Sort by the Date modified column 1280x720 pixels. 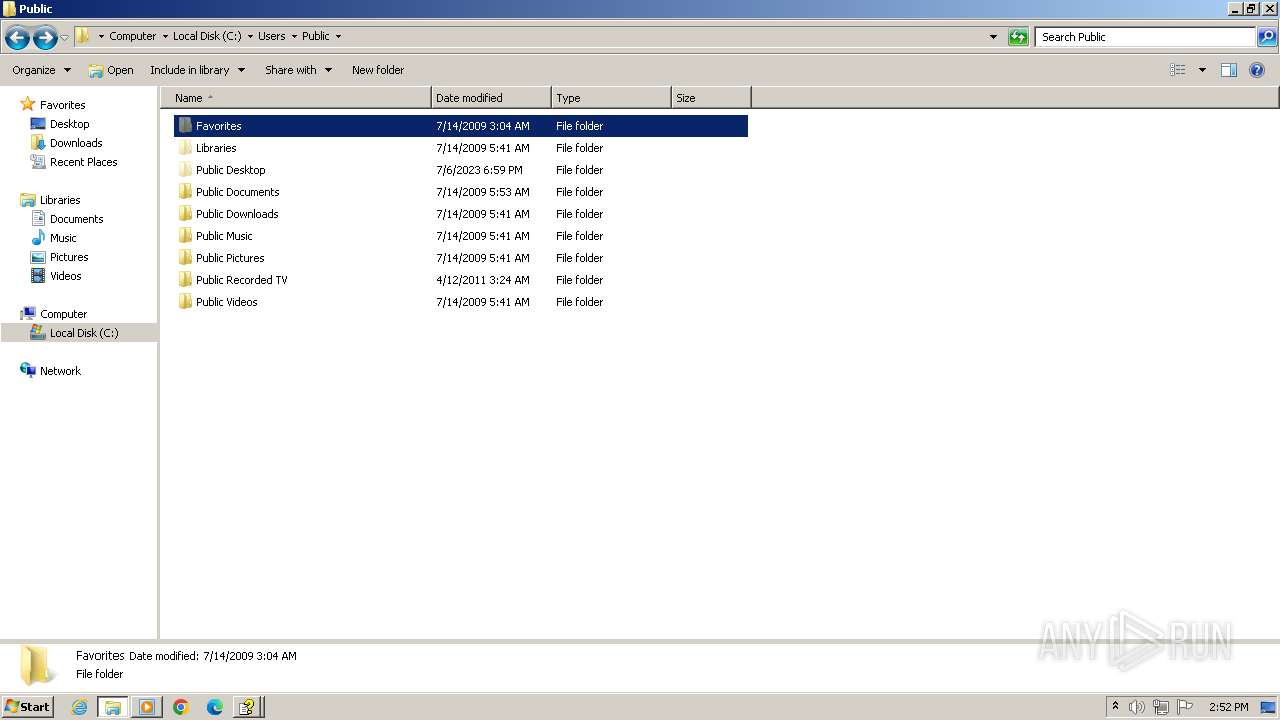pyautogui.click(x=491, y=98)
